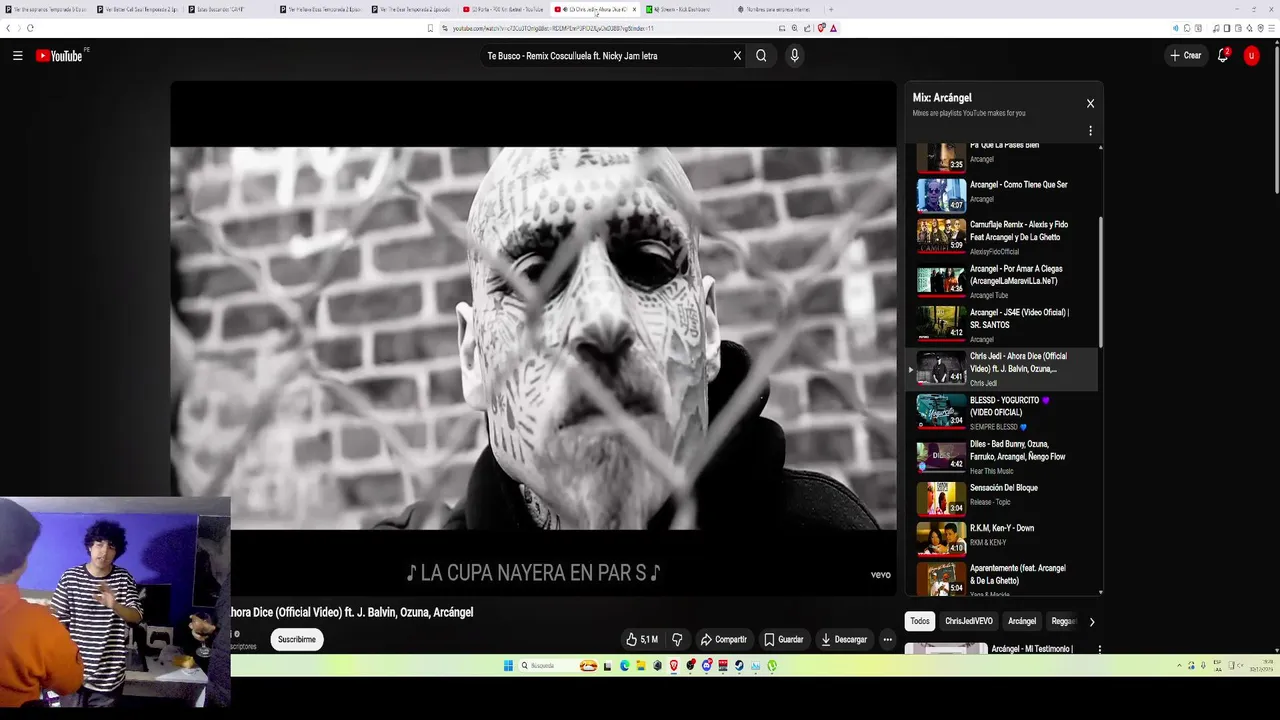Play Pa' Que La Pases Bien
Image resolution: width=1280 pixels, height=720 pixels.
tap(1007, 156)
